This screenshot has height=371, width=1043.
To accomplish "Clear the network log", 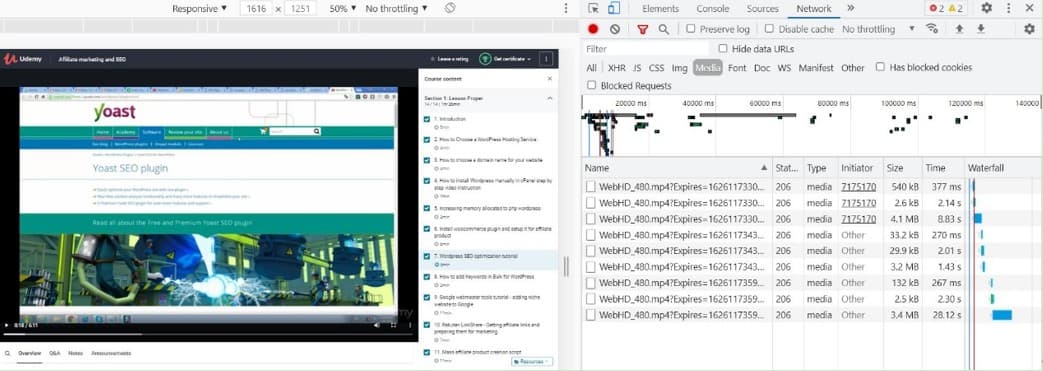I will point(615,29).
